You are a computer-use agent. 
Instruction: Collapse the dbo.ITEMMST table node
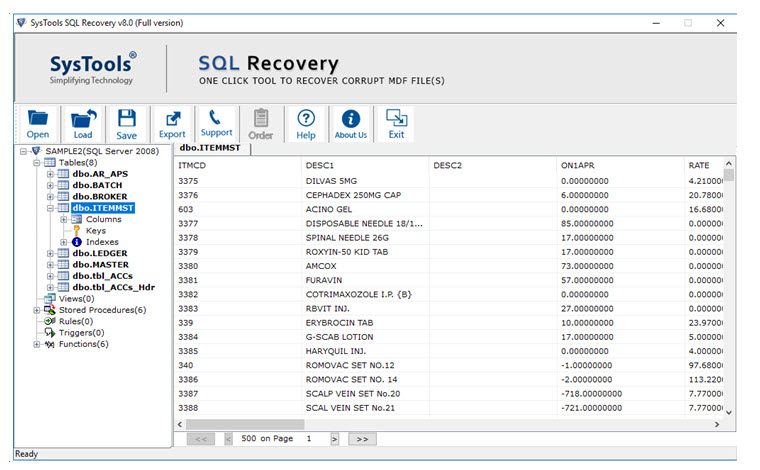point(50,208)
